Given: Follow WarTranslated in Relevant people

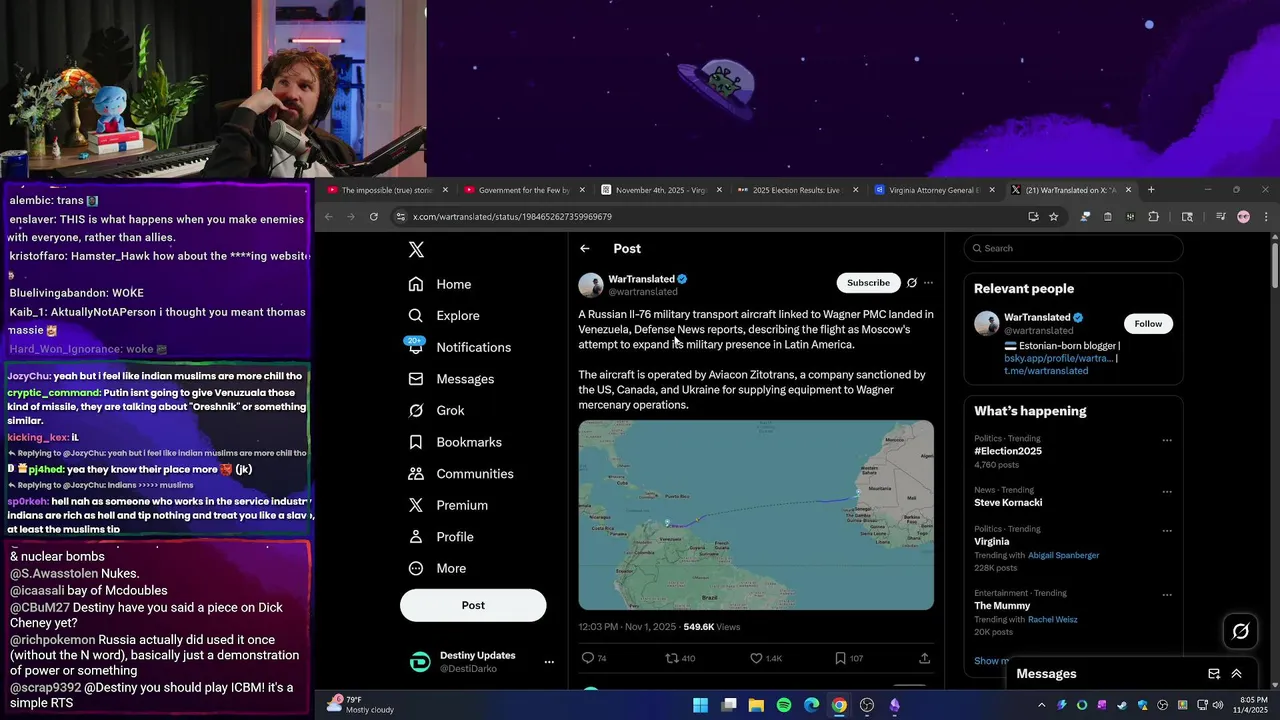Looking at the screenshot, I should click(x=1148, y=324).
